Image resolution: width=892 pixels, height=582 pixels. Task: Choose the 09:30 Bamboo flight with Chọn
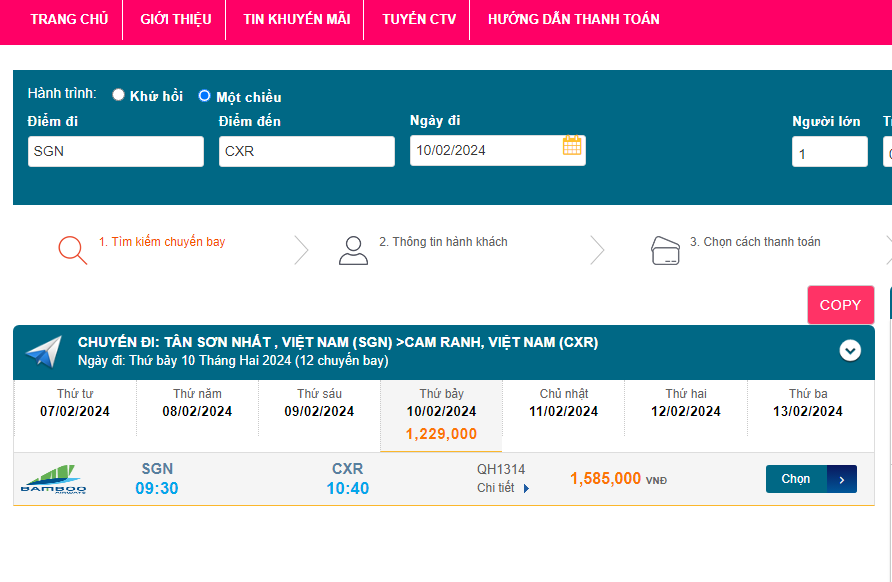797,479
